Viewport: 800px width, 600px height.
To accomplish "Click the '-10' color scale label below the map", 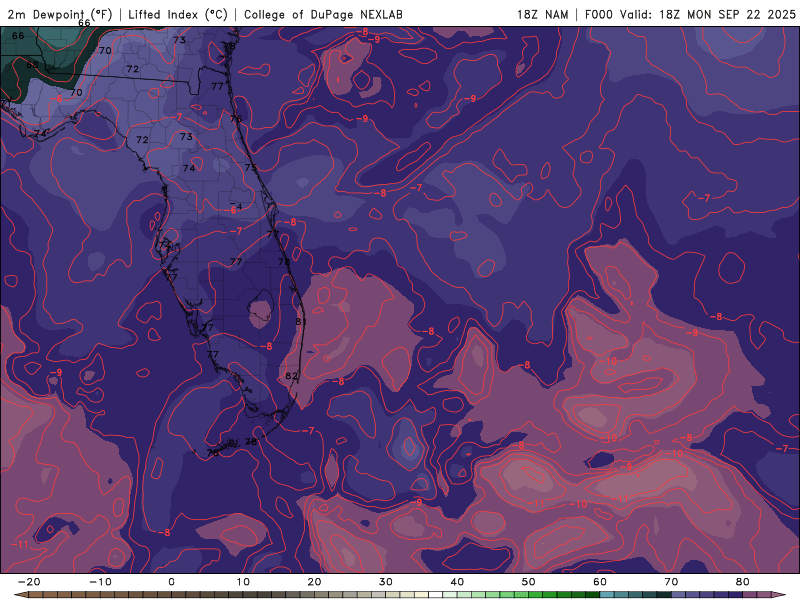I will 100,582.
